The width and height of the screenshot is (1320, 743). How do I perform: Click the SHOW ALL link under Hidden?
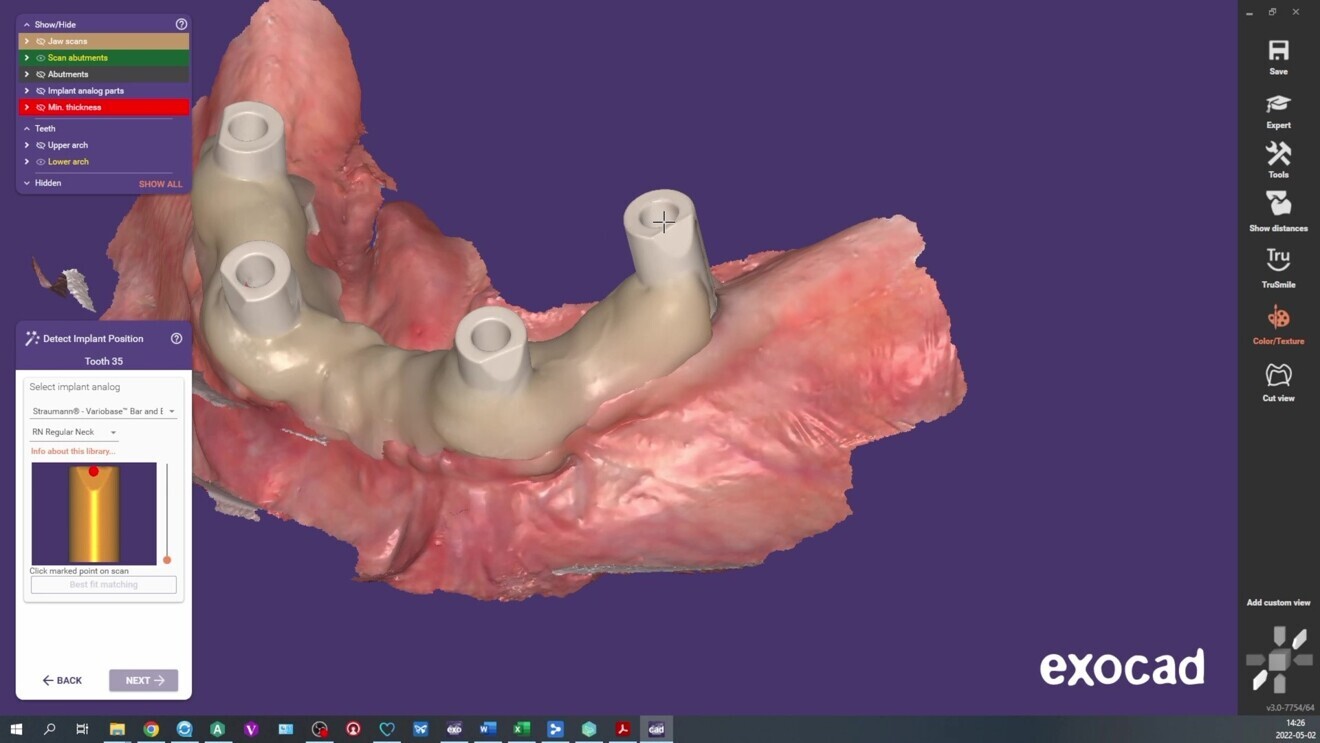[x=160, y=183]
